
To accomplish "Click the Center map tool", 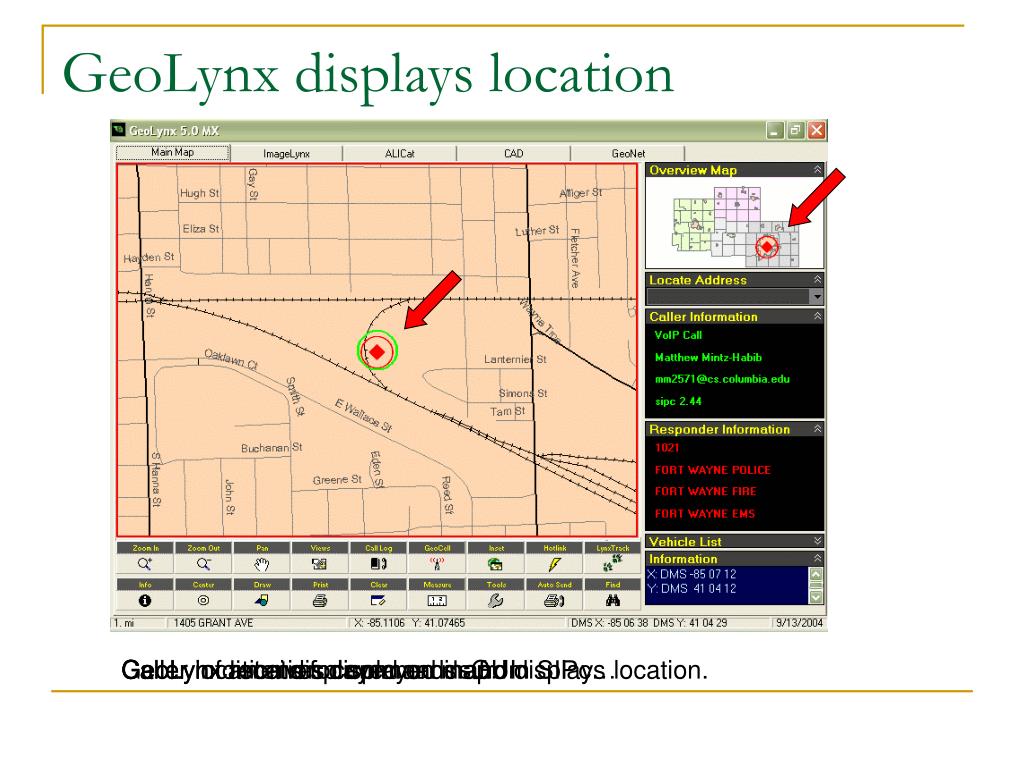I will 204,600.
